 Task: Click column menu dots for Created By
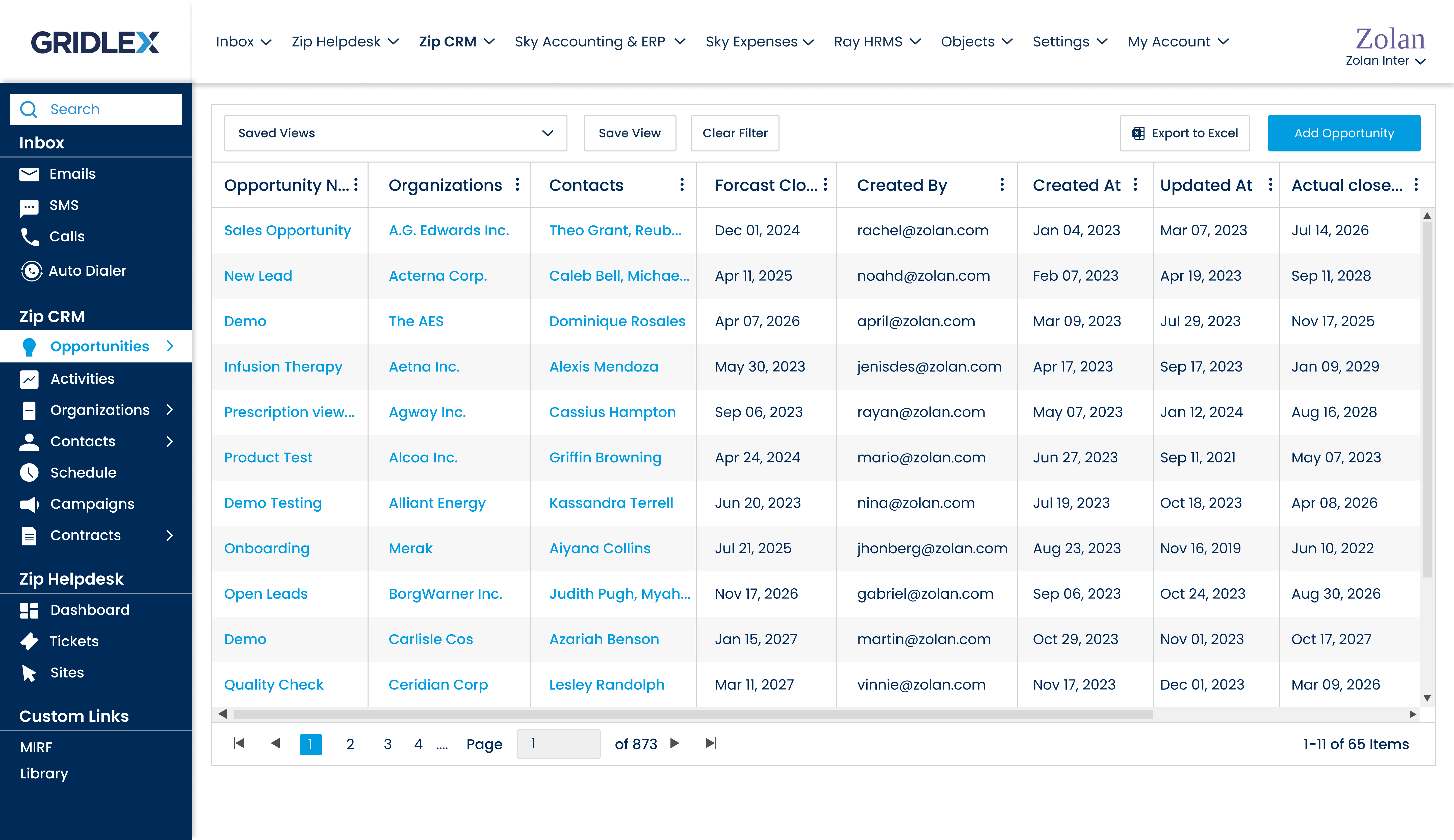(x=1002, y=185)
